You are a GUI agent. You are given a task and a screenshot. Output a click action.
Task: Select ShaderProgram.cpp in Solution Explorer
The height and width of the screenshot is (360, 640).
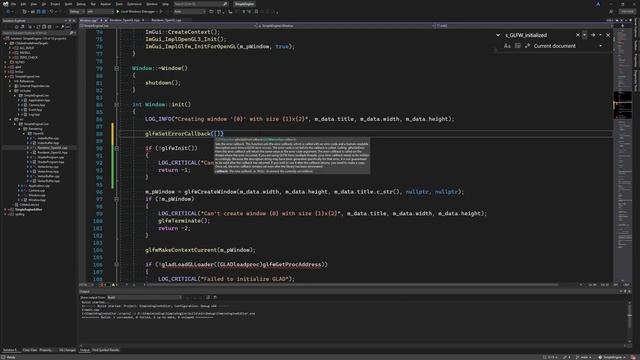click(x=51, y=158)
